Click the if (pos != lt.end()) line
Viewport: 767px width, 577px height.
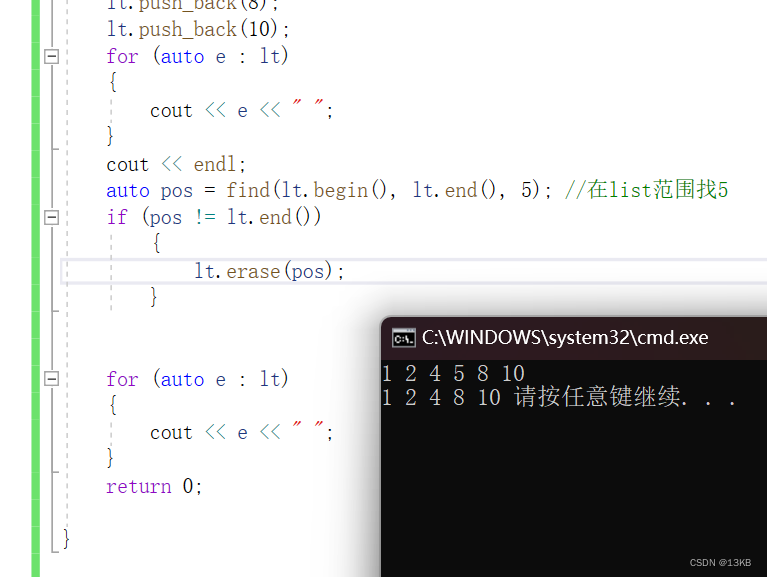pos(214,217)
